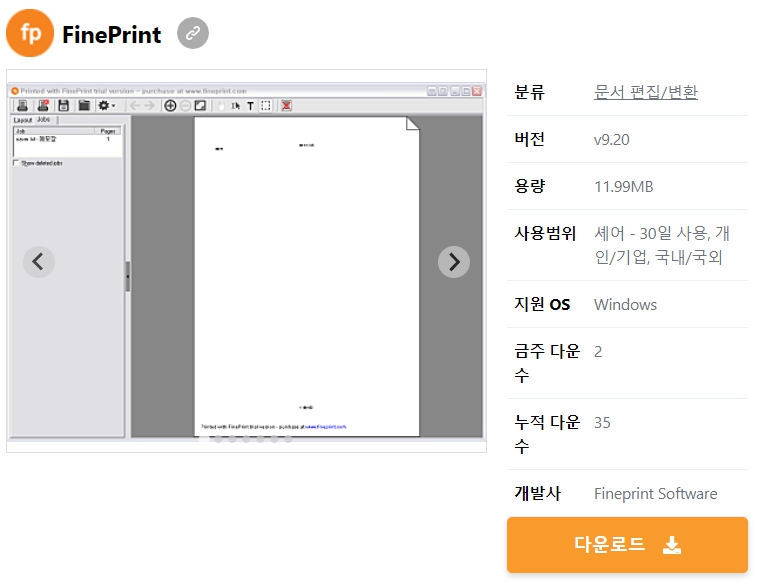Viewport: 757px width, 586px height.
Task: Click the FinePrint orange fp logo
Action: tap(30, 33)
